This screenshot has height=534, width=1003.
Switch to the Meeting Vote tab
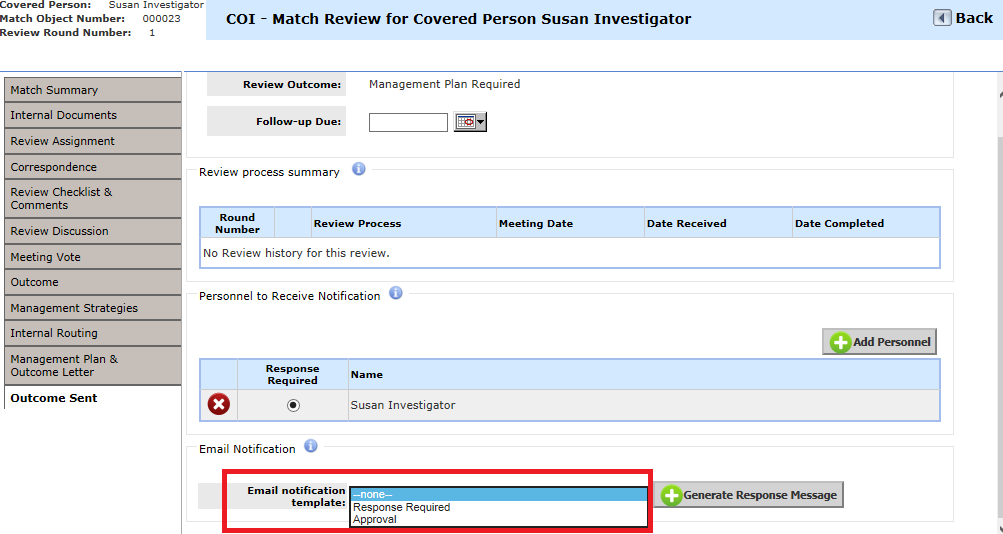pyautogui.click(x=93, y=257)
